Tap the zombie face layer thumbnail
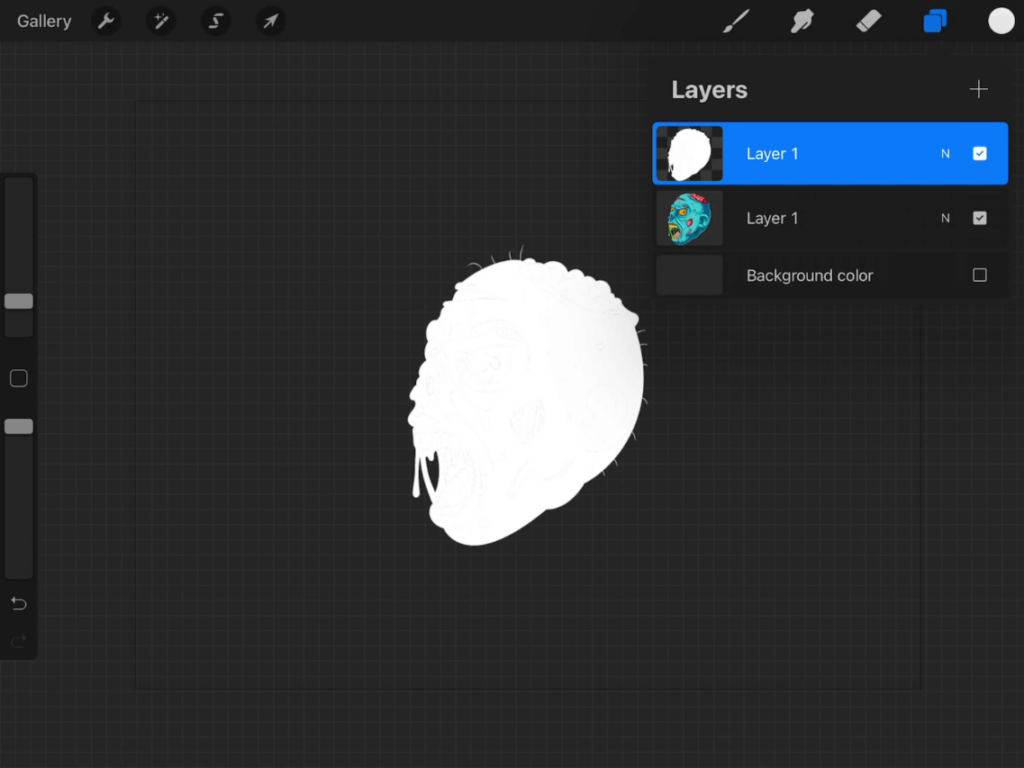 pos(689,217)
